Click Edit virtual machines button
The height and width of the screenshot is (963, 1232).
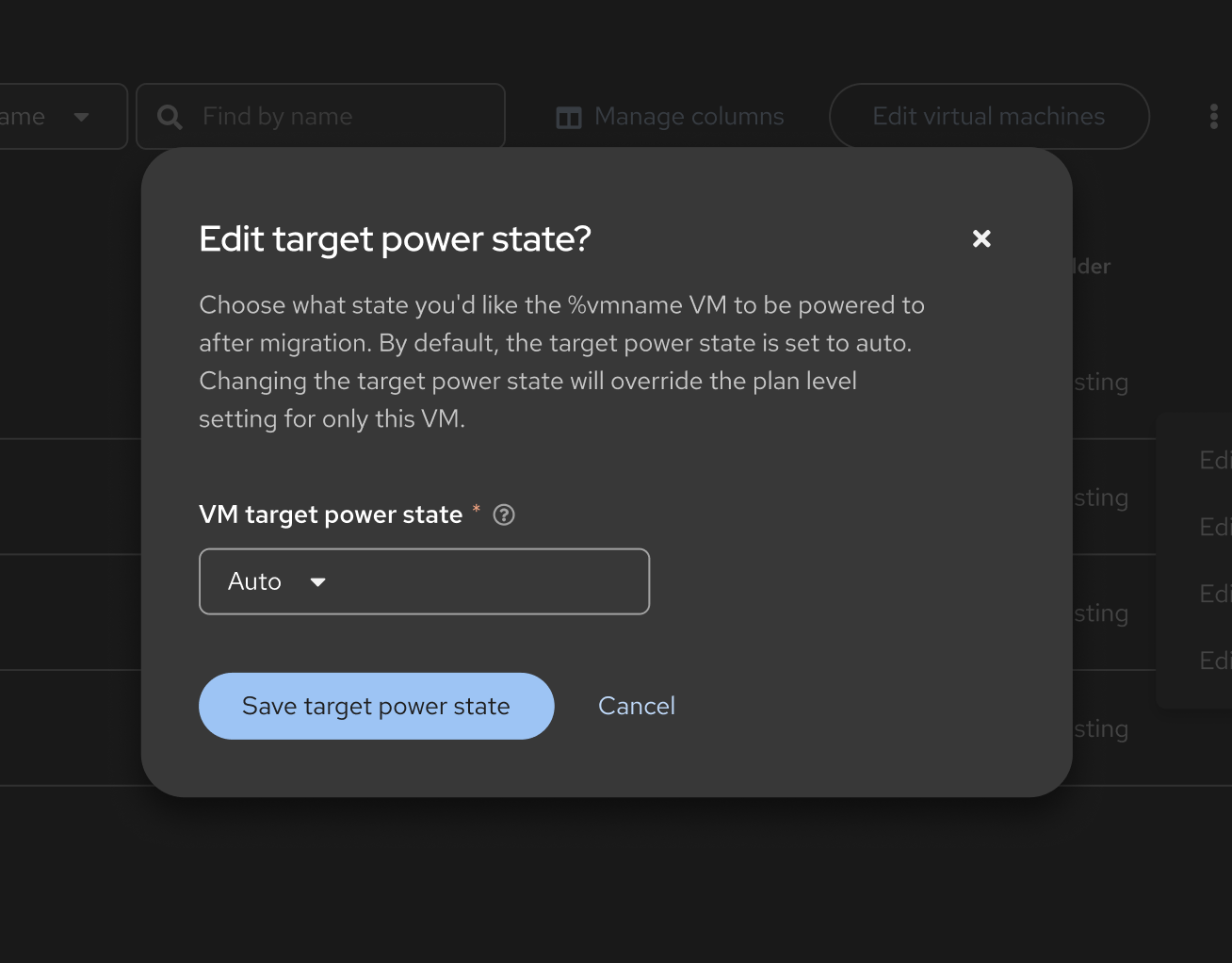(989, 116)
